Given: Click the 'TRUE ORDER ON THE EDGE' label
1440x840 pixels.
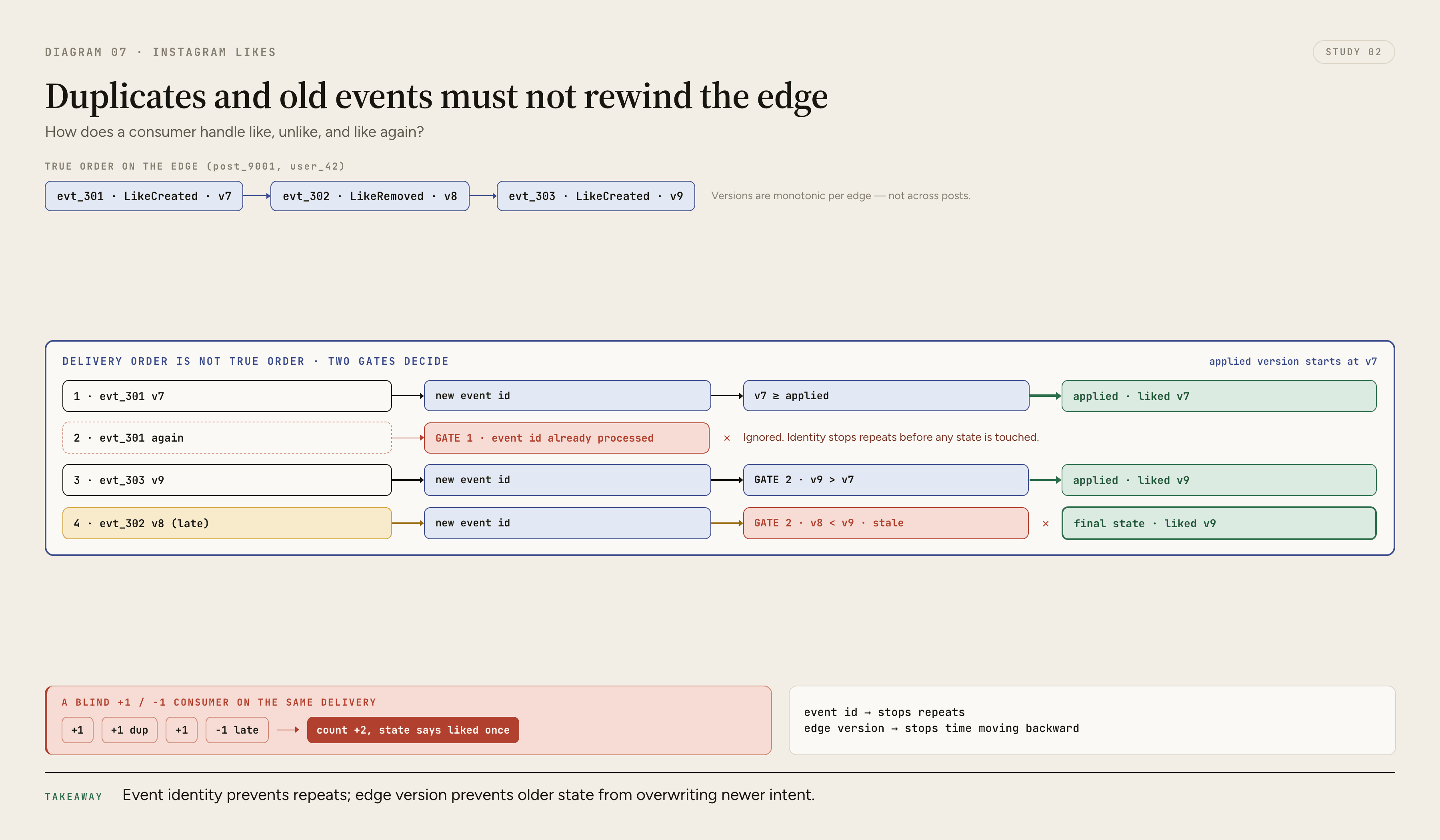Looking at the screenshot, I should 195,166.
